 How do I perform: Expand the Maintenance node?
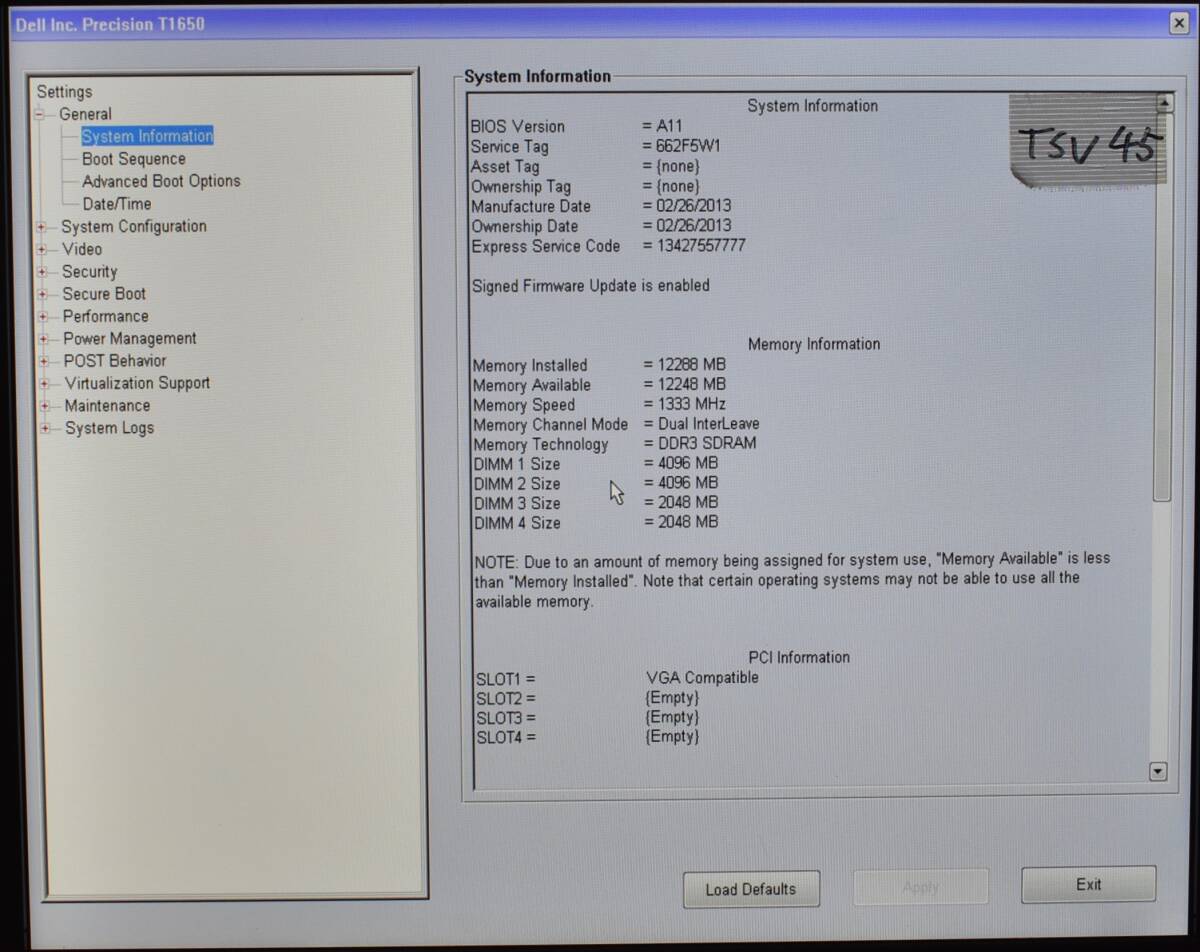click(x=44, y=406)
